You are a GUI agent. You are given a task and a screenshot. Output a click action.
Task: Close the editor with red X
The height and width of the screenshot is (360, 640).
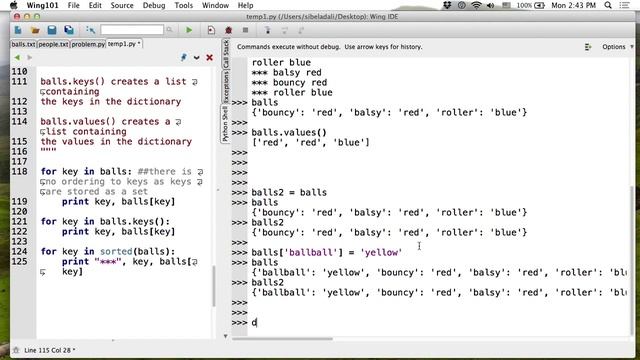[x=209, y=58]
